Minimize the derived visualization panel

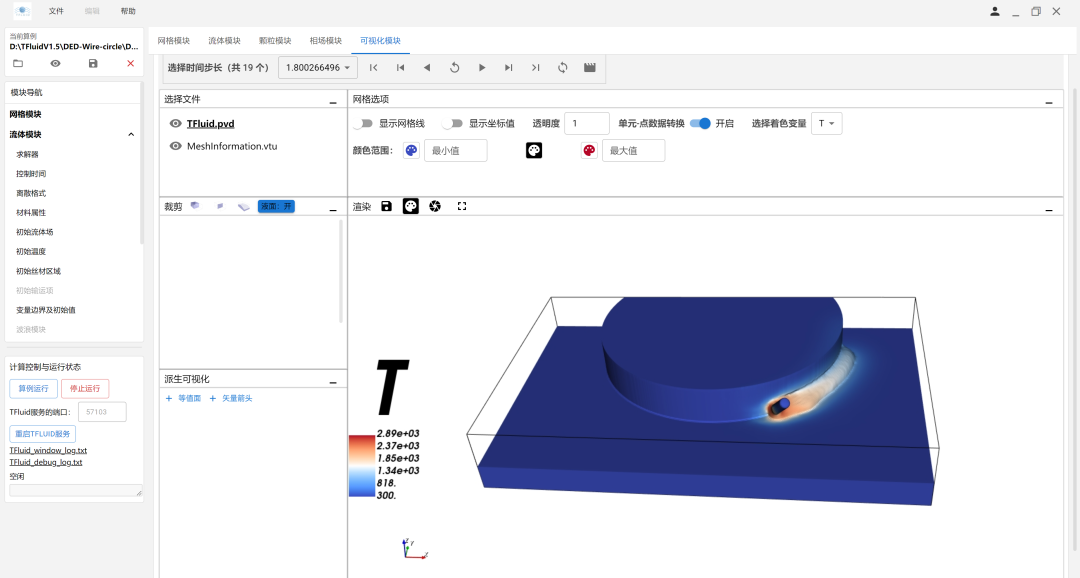coord(333,381)
